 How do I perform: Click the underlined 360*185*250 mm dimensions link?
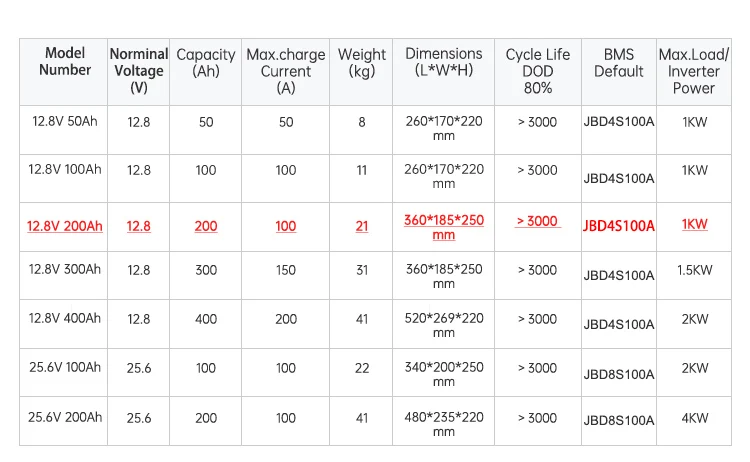[443, 227]
